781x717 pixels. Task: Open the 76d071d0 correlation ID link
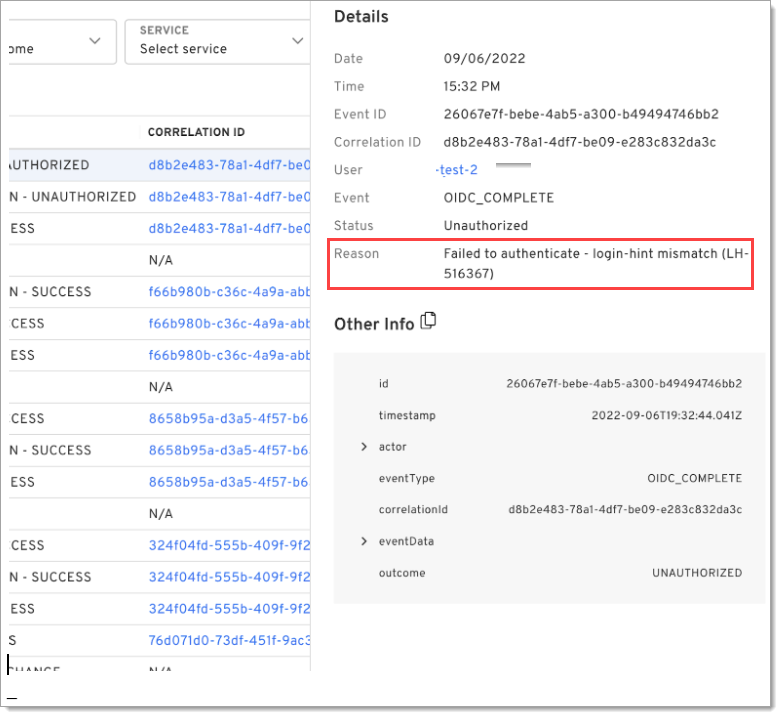click(229, 640)
